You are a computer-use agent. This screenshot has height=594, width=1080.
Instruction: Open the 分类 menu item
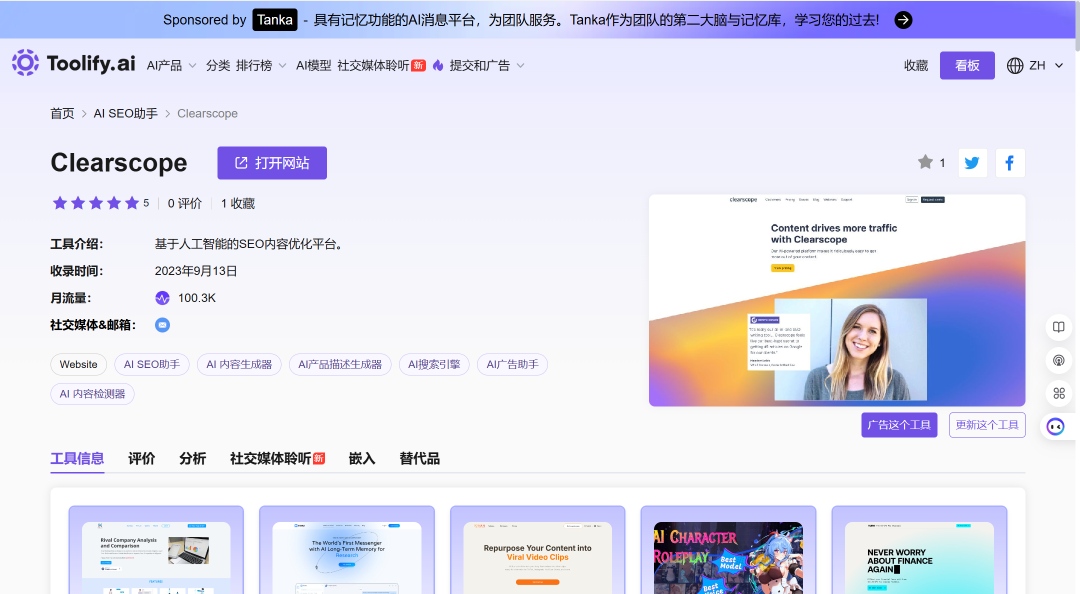tap(218, 65)
